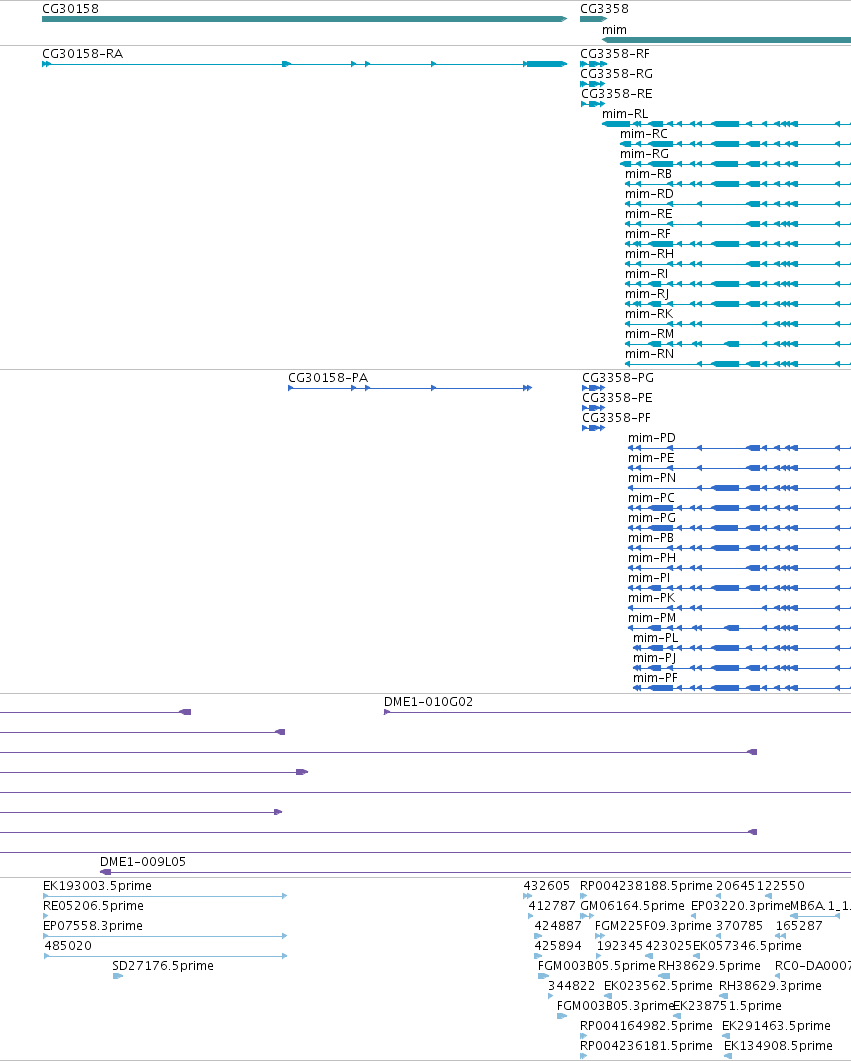The width and height of the screenshot is (851, 1061).
Task: Click the EK134908.5prime EST label
Action: (778, 1046)
